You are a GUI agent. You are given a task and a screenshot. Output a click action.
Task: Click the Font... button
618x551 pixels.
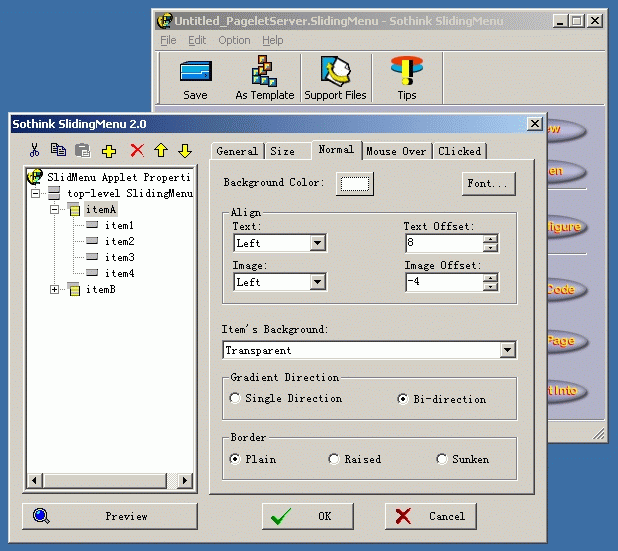488,183
